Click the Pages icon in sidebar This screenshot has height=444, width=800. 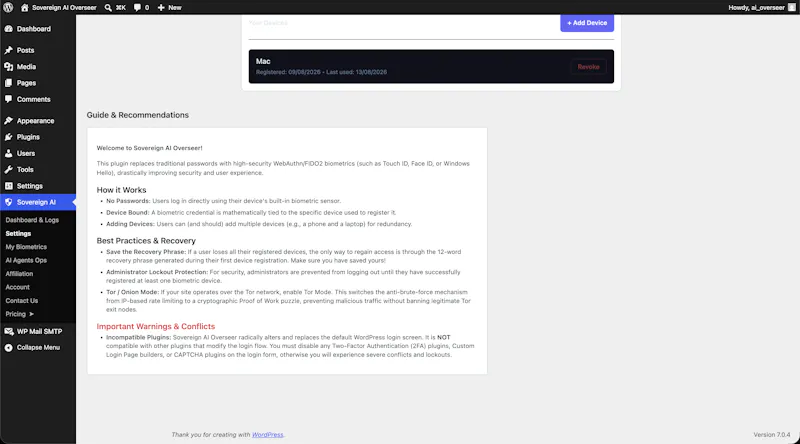(x=9, y=83)
